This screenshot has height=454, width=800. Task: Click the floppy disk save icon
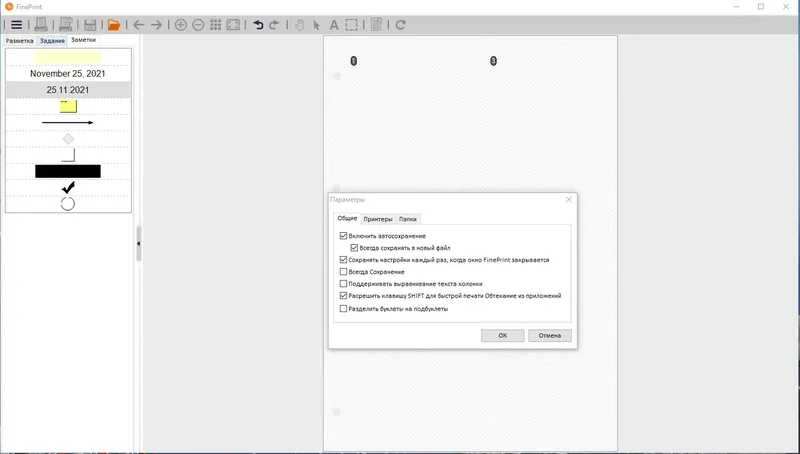pos(90,24)
